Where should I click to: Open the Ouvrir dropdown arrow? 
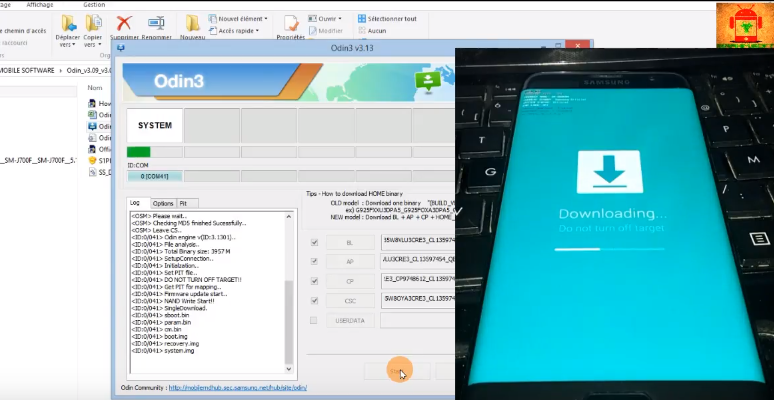tap(340, 19)
